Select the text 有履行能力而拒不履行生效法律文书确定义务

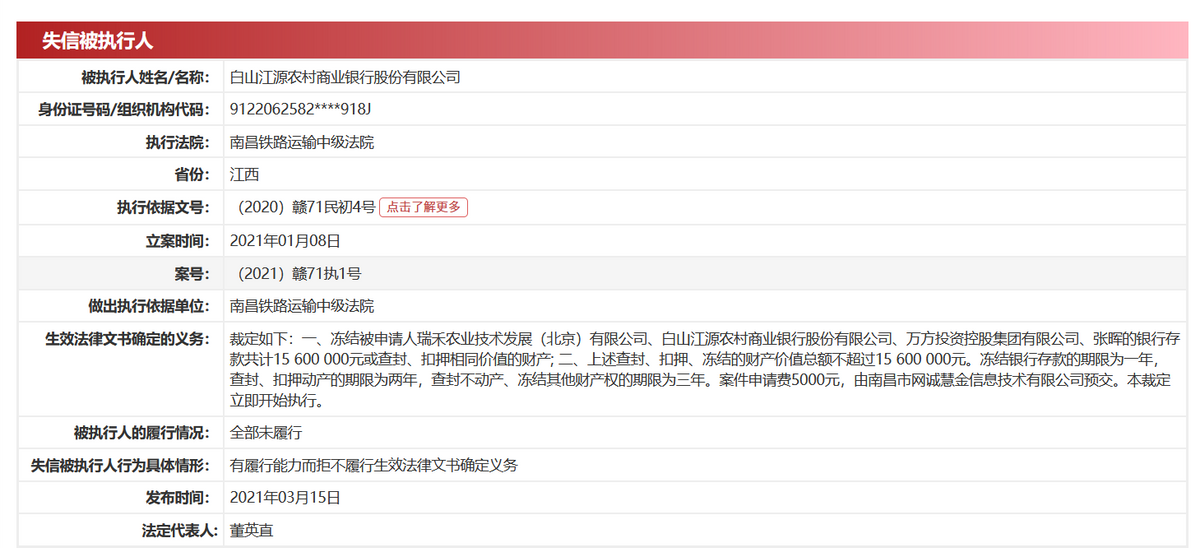click(x=374, y=465)
